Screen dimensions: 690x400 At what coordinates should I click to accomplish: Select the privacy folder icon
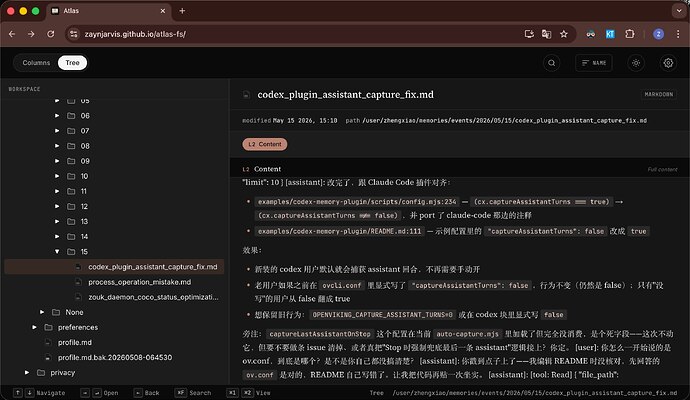click(41, 373)
